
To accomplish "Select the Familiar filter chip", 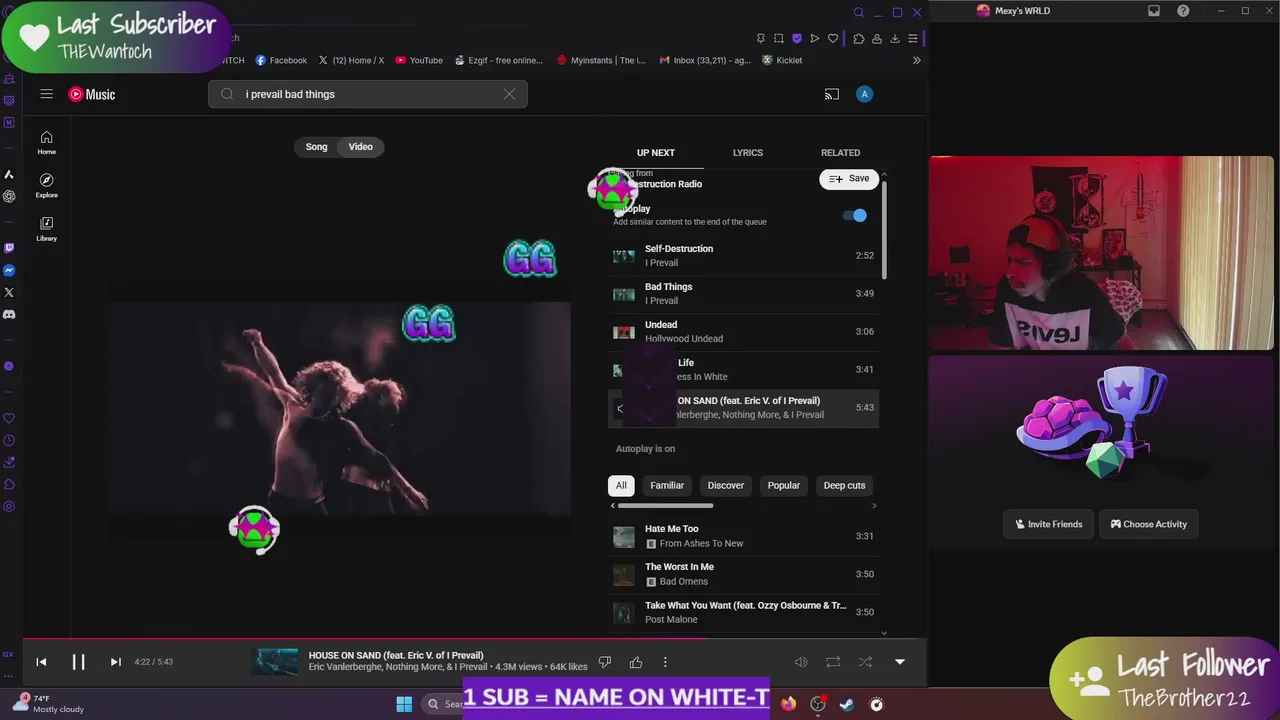I will click(667, 486).
